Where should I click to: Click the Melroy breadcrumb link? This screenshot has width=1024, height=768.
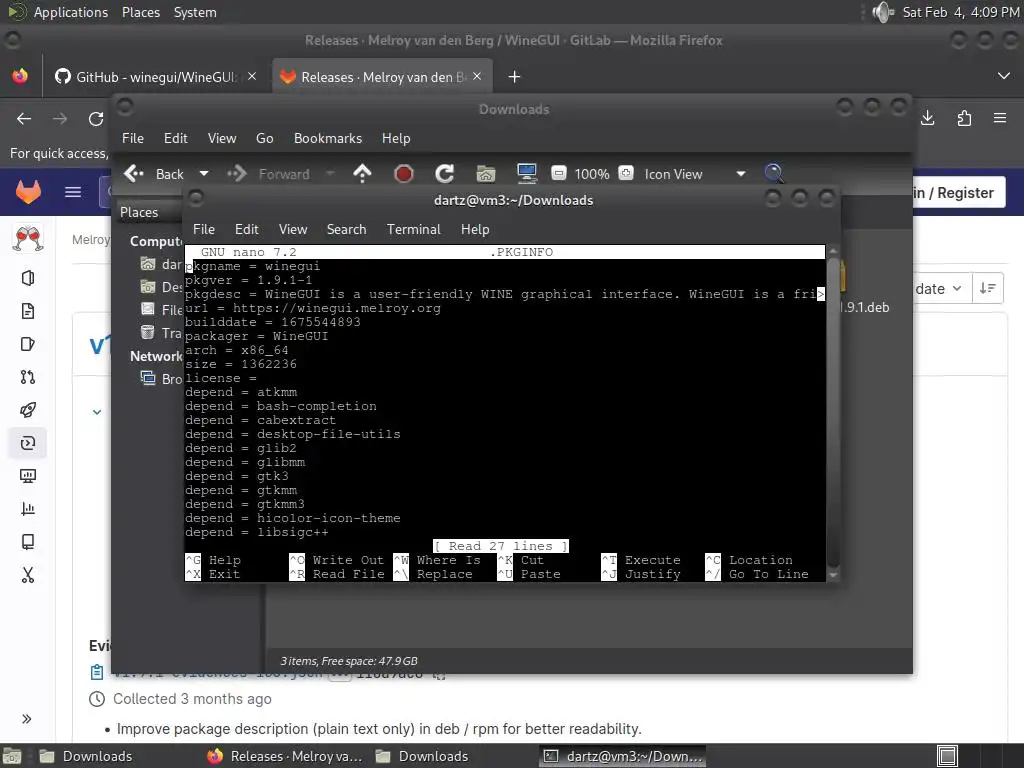coord(91,240)
